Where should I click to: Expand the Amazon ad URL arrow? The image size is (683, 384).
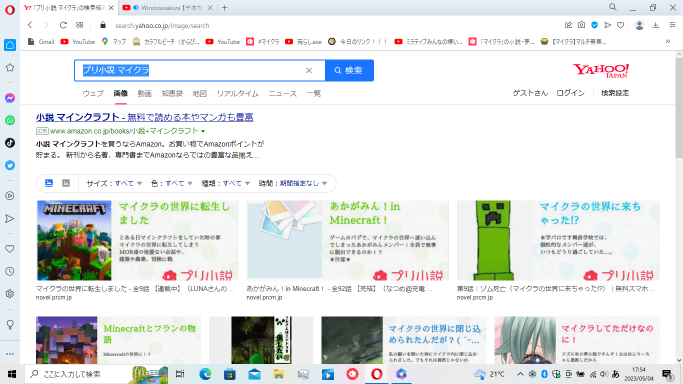(x=203, y=131)
